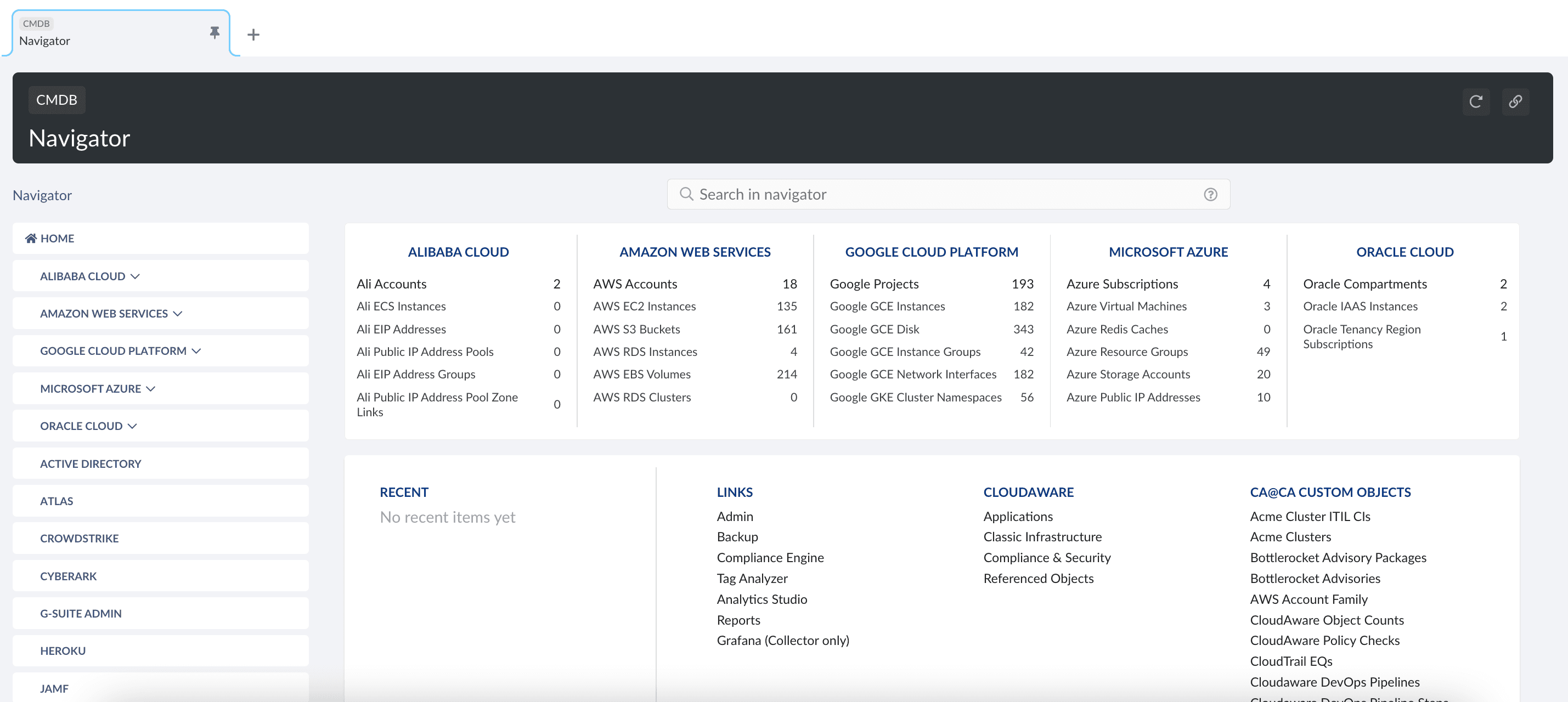Open Classic Infrastructure link
Screen dimensions: 1568x702
(1042, 537)
